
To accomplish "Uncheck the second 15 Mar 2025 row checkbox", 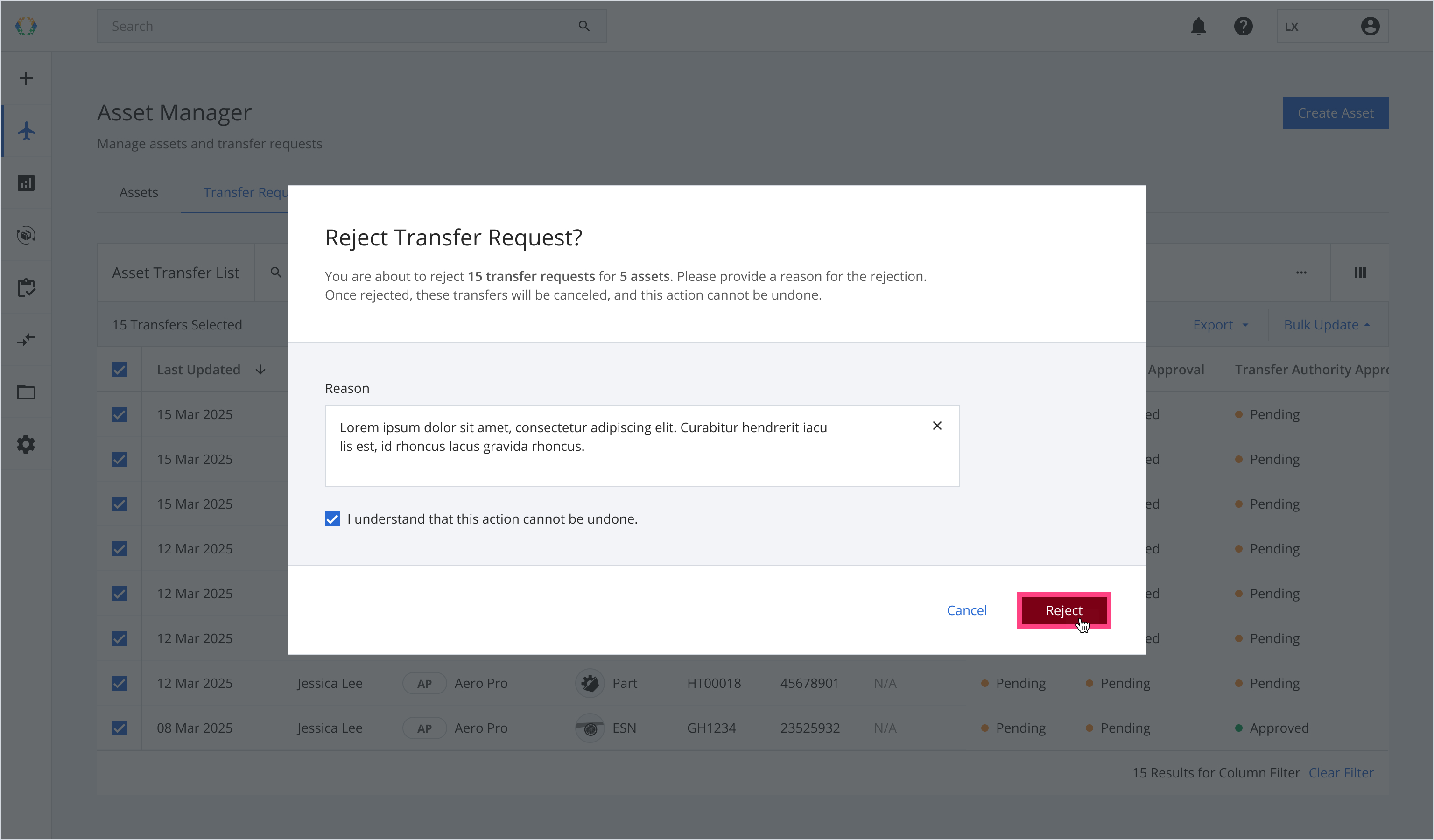I will pos(119,459).
